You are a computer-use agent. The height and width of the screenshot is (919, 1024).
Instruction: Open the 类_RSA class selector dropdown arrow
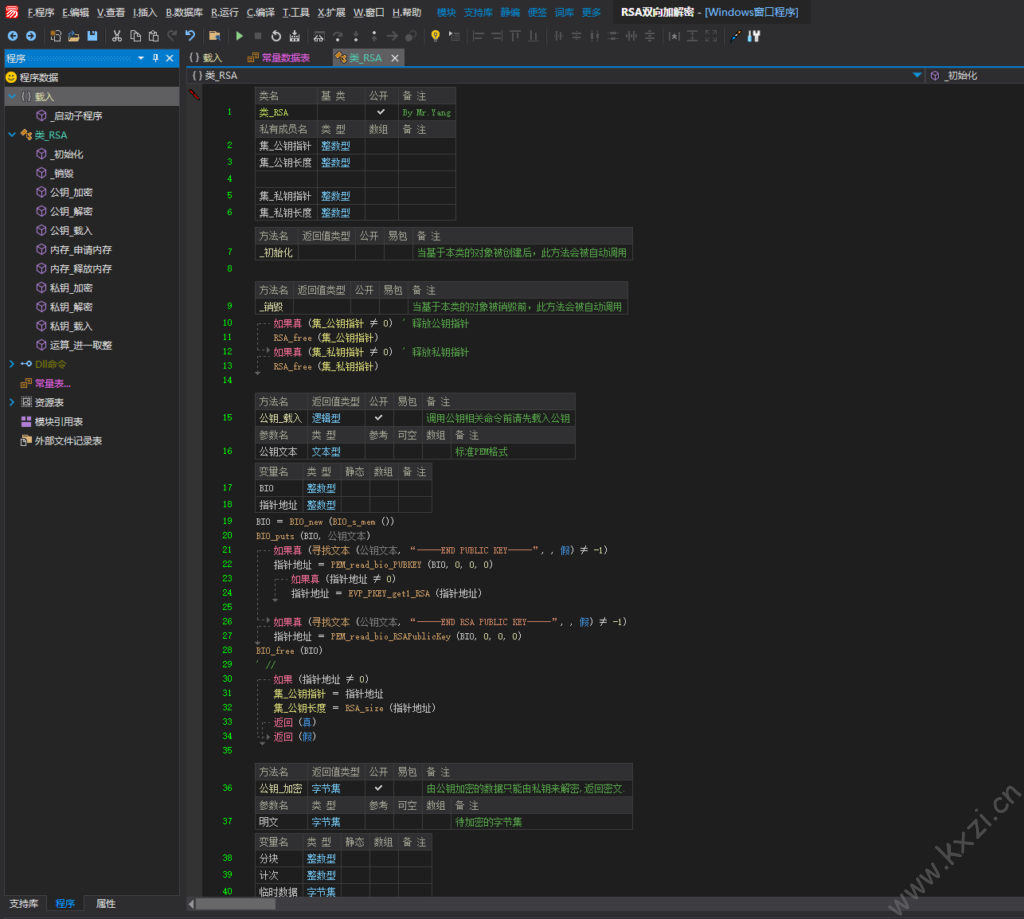click(x=917, y=76)
